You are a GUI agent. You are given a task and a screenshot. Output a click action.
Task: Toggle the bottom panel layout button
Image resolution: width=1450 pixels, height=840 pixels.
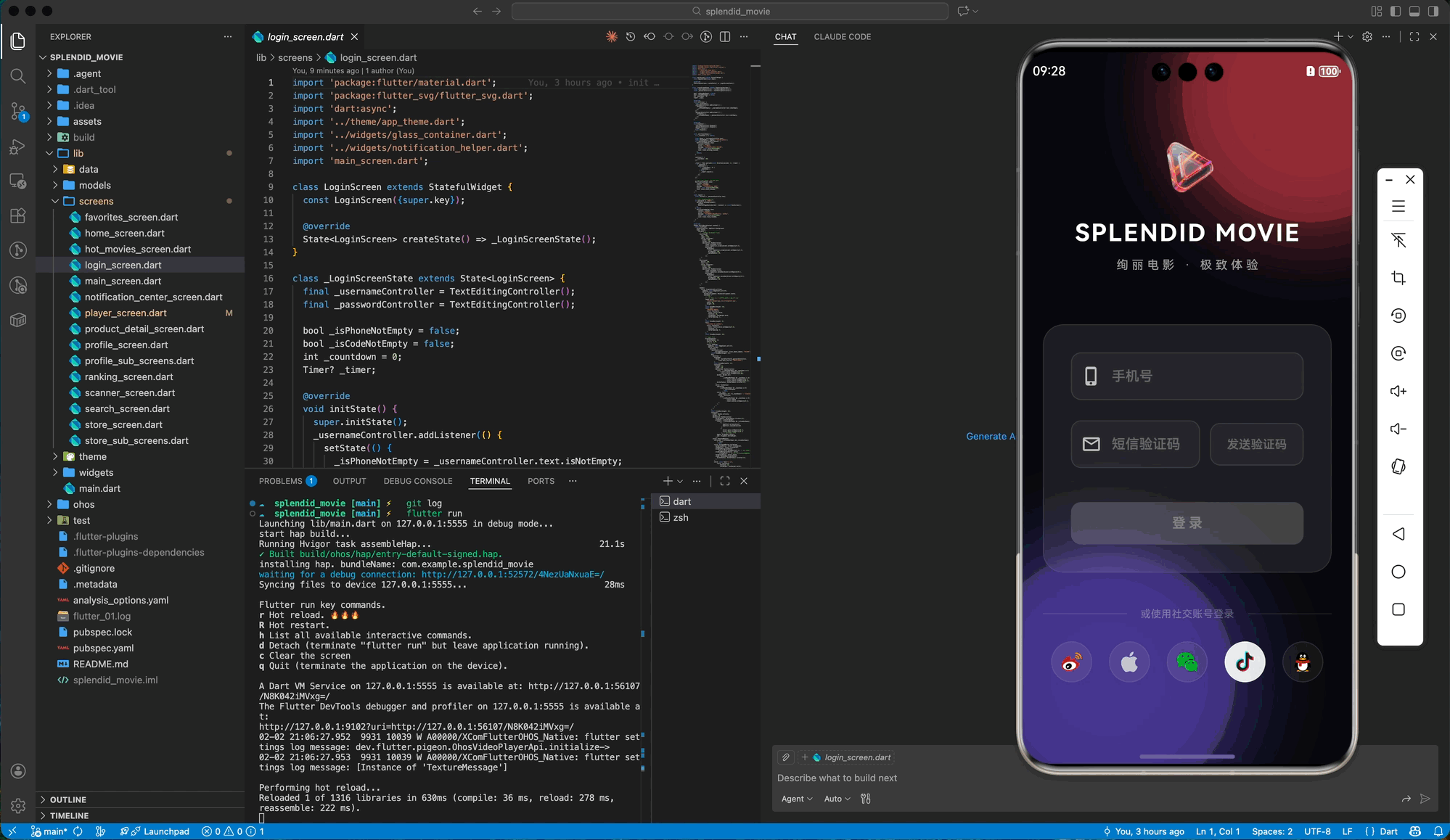(x=1414, y=11)
